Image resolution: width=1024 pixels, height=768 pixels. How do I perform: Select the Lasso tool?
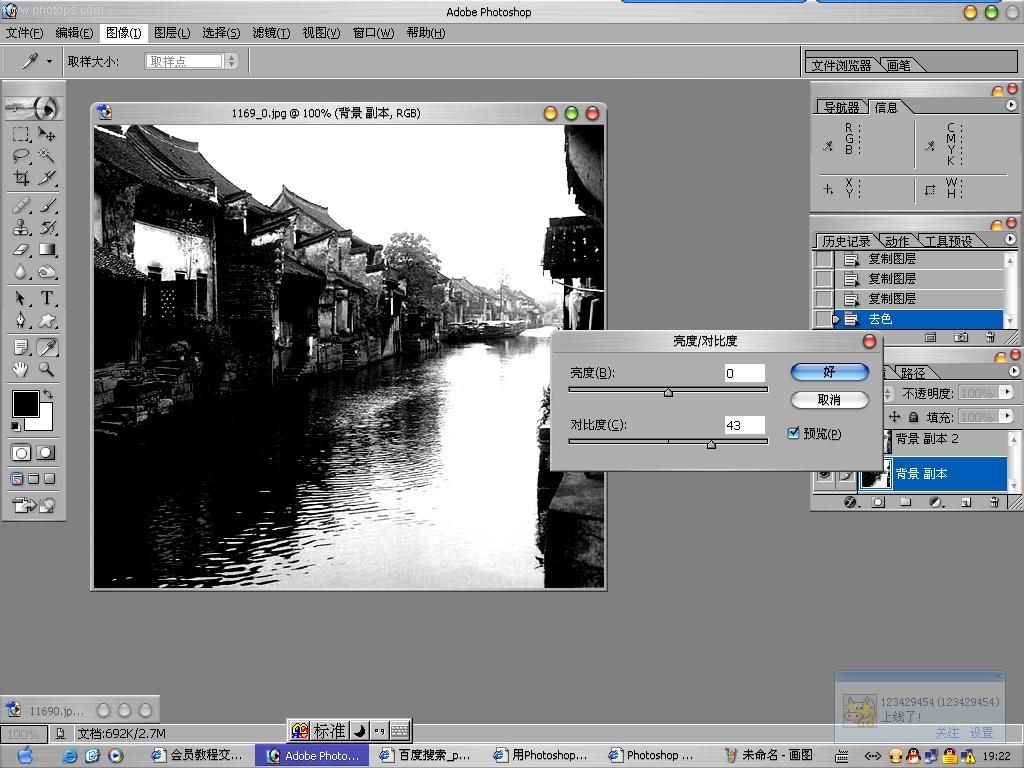tap(21, 155)
